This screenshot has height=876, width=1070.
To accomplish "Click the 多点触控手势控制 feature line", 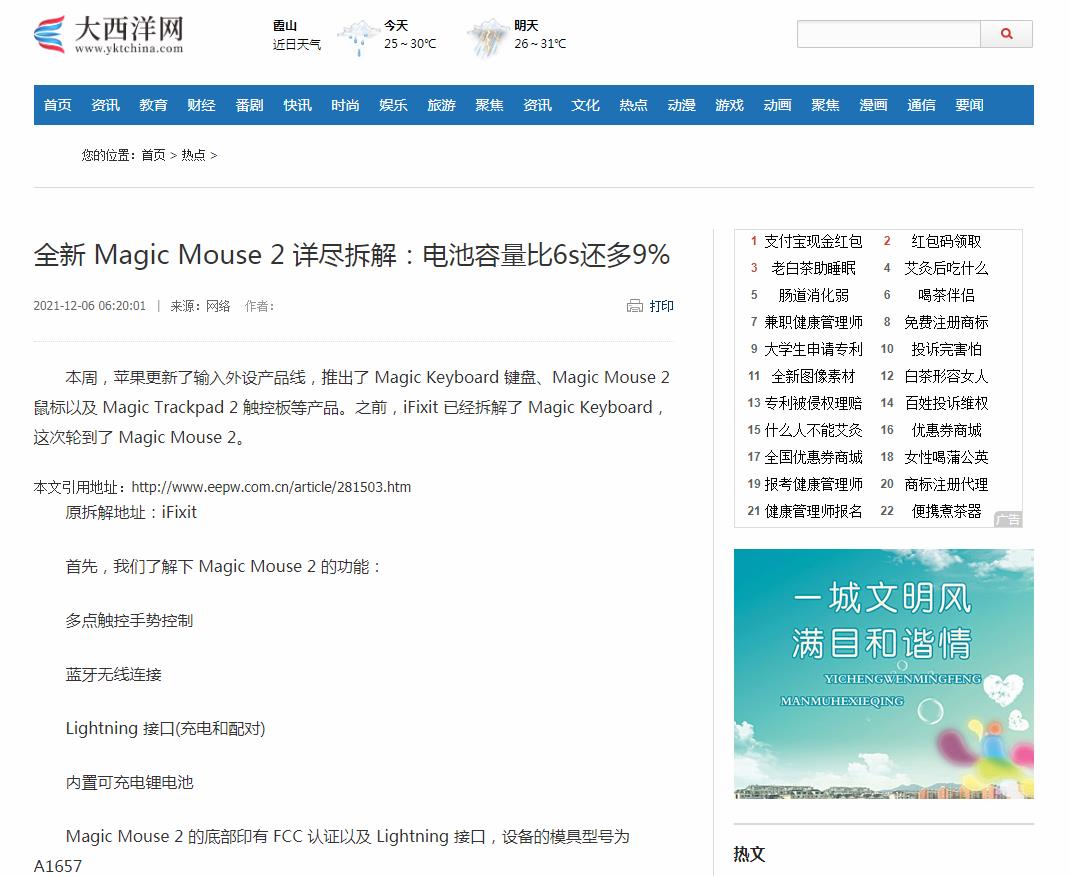I will tap(129, 621).
